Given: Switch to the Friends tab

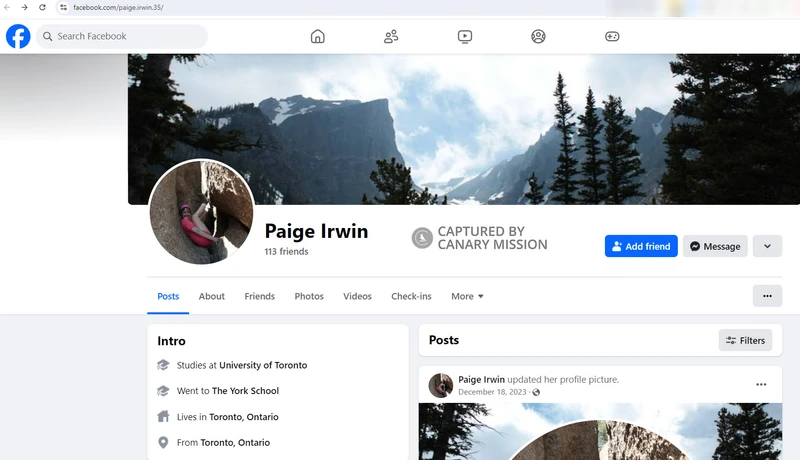Looking at the screenshot, I should click(259, 296).
